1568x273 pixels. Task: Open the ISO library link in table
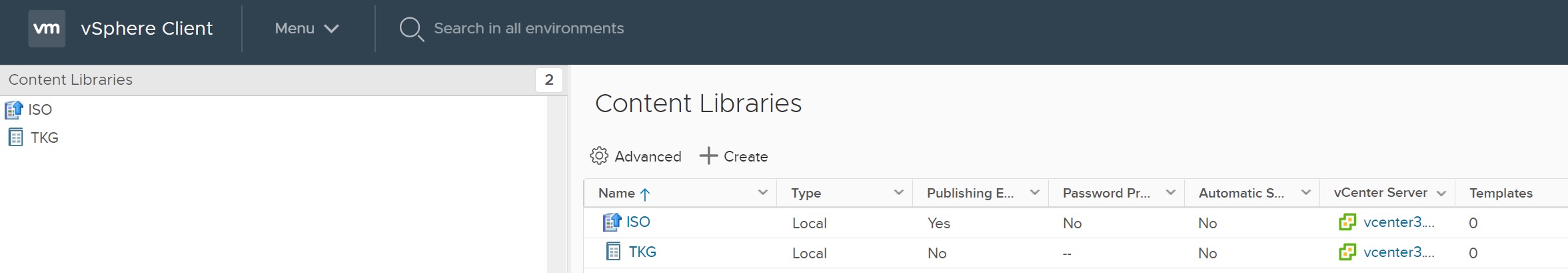(x=638, y=222)
